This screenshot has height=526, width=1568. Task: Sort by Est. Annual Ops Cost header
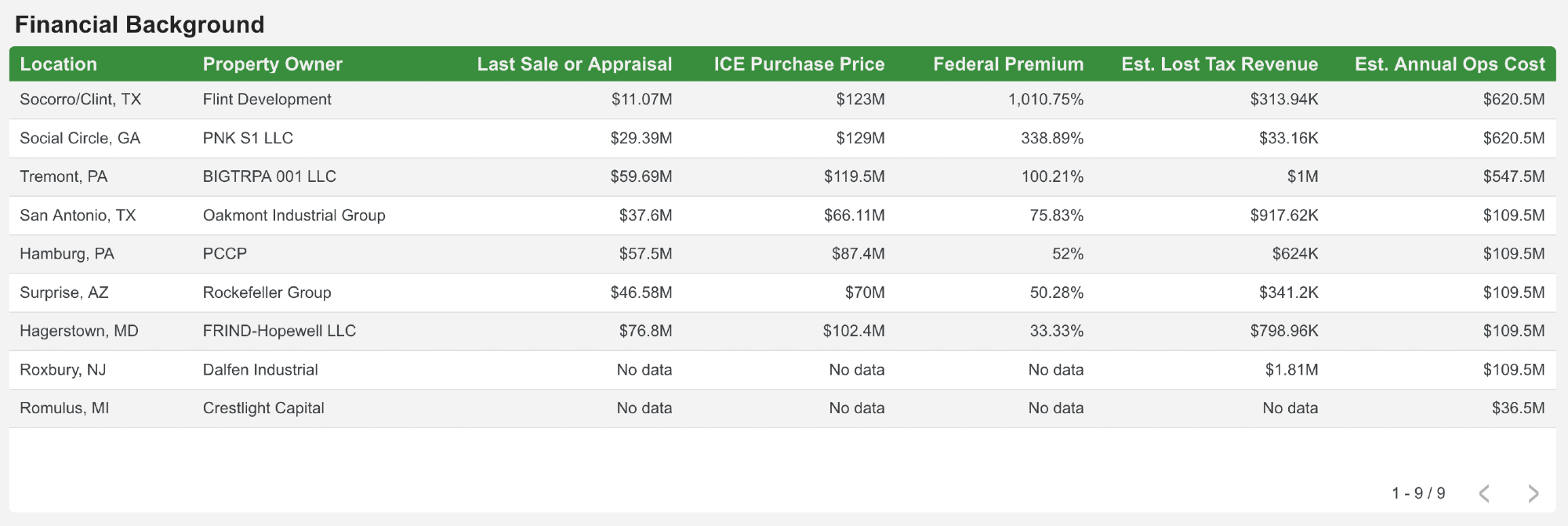coord(1450,64)
